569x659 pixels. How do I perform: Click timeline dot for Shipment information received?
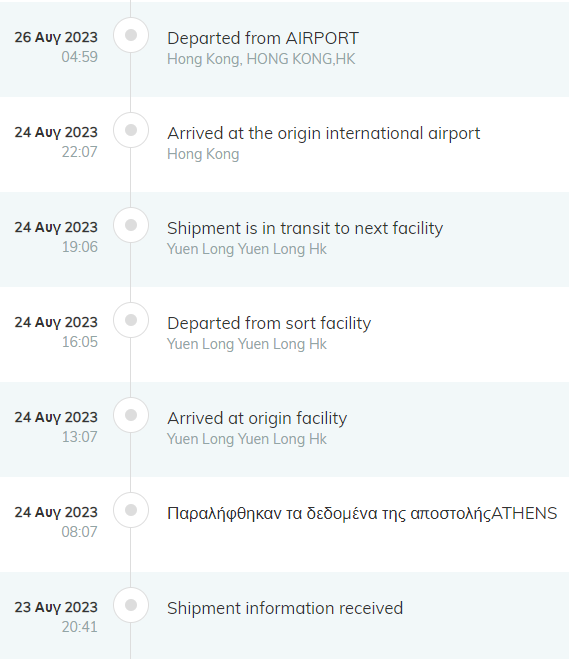(131, 605)
